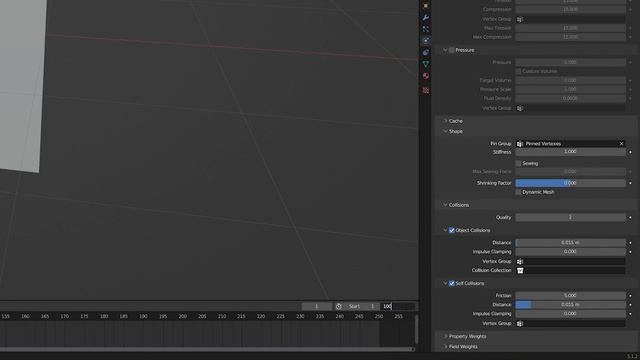Click the Start frame field

(x=361, y=306)
